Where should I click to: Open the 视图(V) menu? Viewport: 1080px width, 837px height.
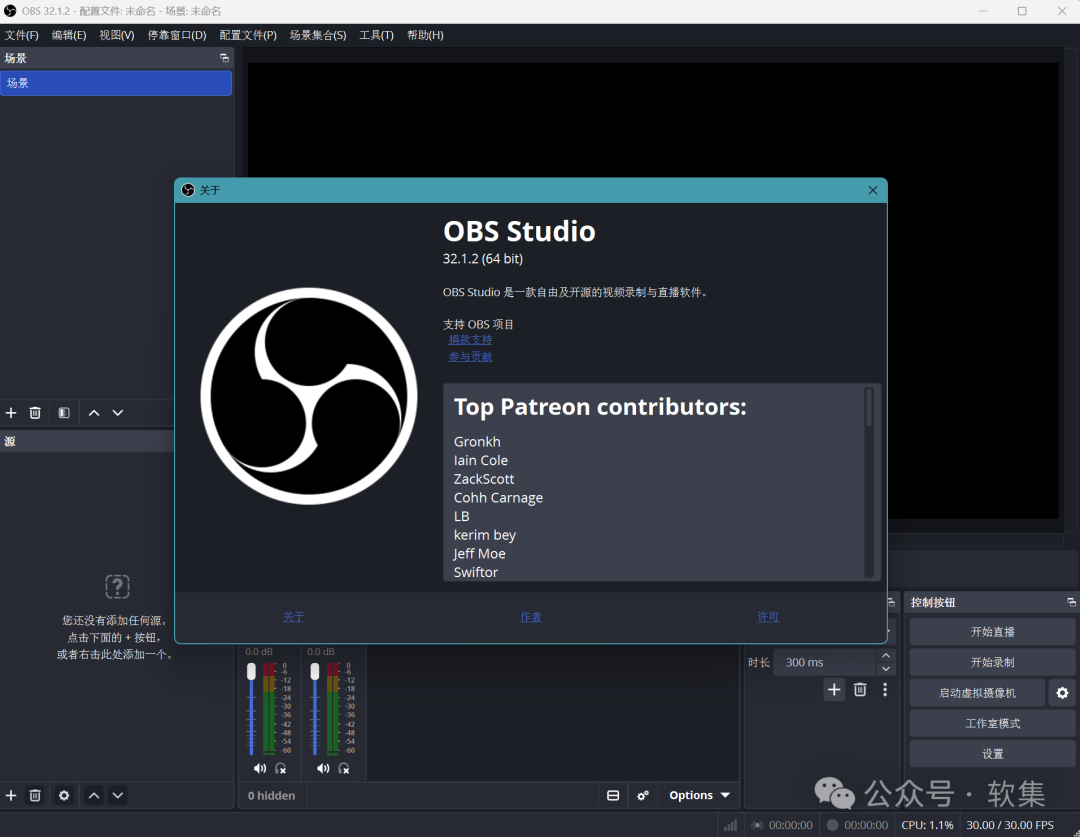116,35
